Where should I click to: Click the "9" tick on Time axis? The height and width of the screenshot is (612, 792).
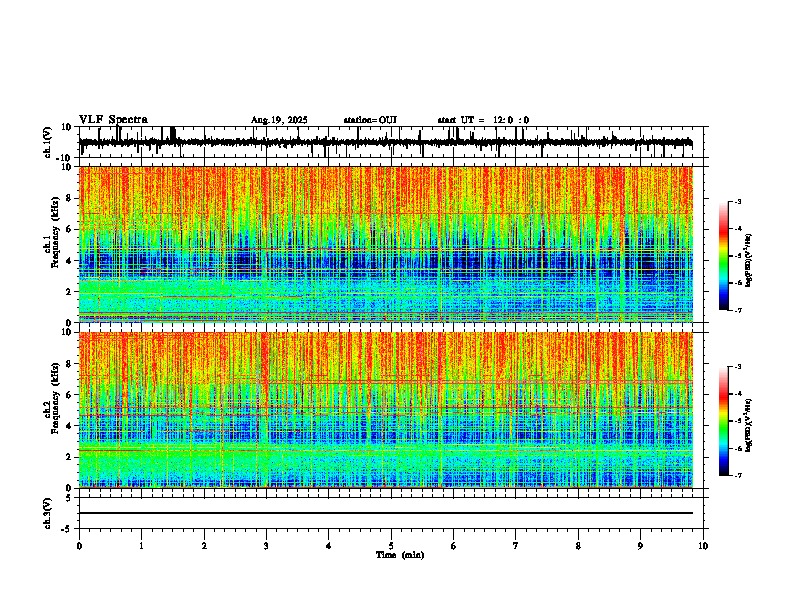click(x=640, y=546)
